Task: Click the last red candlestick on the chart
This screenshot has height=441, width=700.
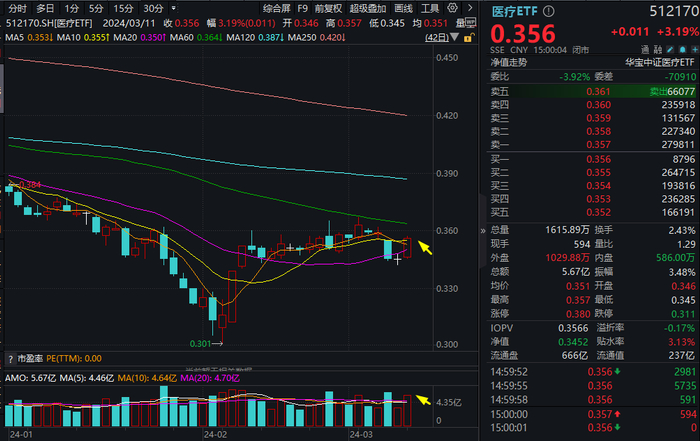Action: click(407, 248)
